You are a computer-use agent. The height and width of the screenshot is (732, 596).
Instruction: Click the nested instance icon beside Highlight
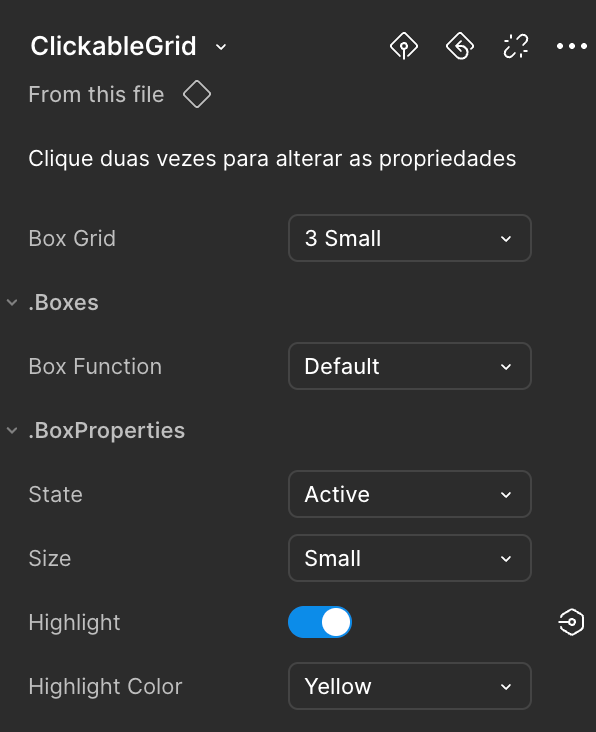pyautogui.click(x=571, y=622)
